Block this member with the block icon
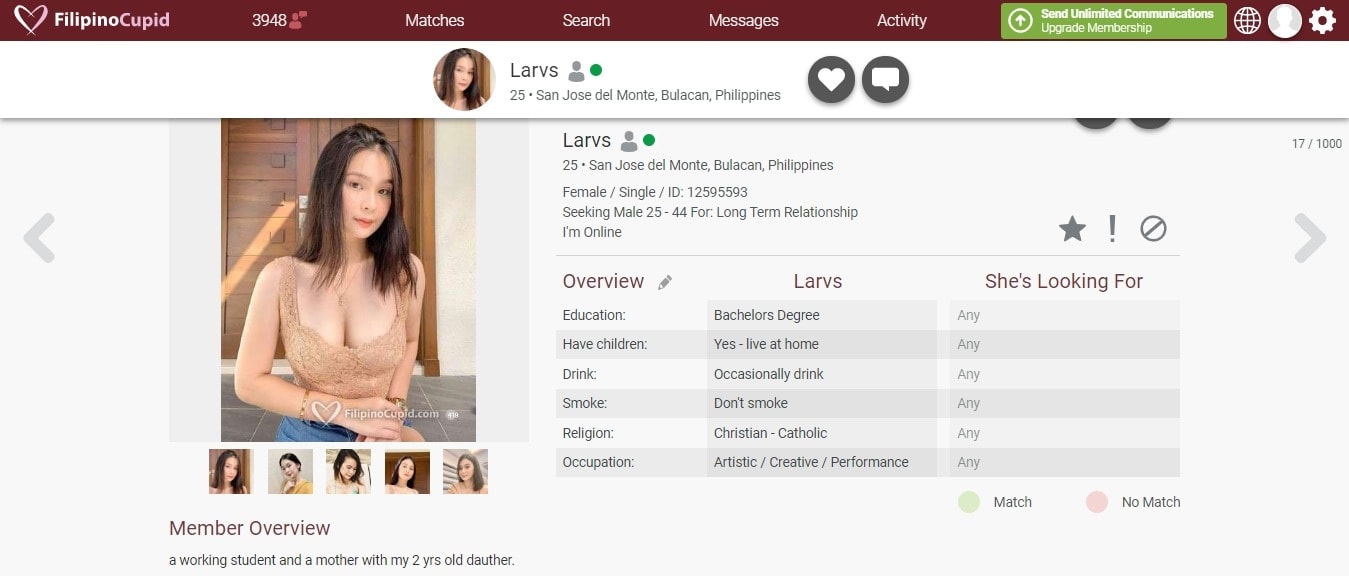Screen dimensions: 1349x576 pyautogui.click(x=1153, y=229)
